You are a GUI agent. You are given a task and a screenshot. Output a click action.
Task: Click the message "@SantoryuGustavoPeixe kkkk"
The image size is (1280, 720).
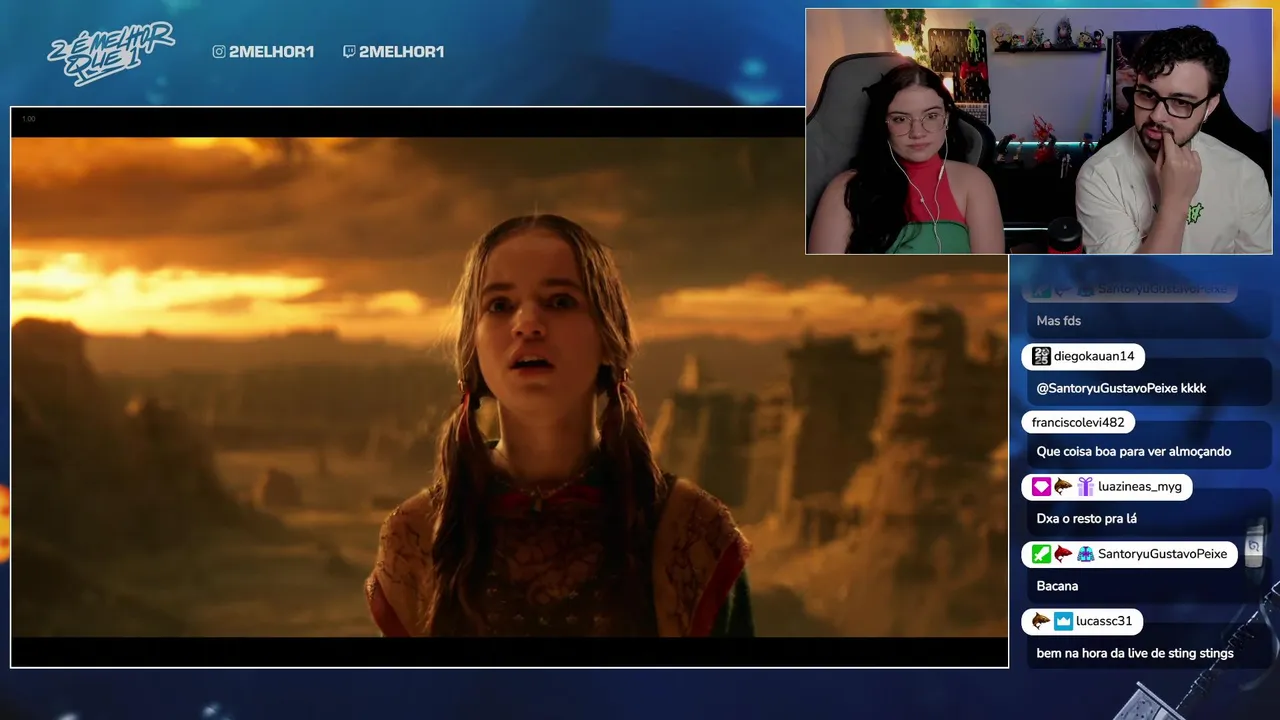coord(1121,388)
